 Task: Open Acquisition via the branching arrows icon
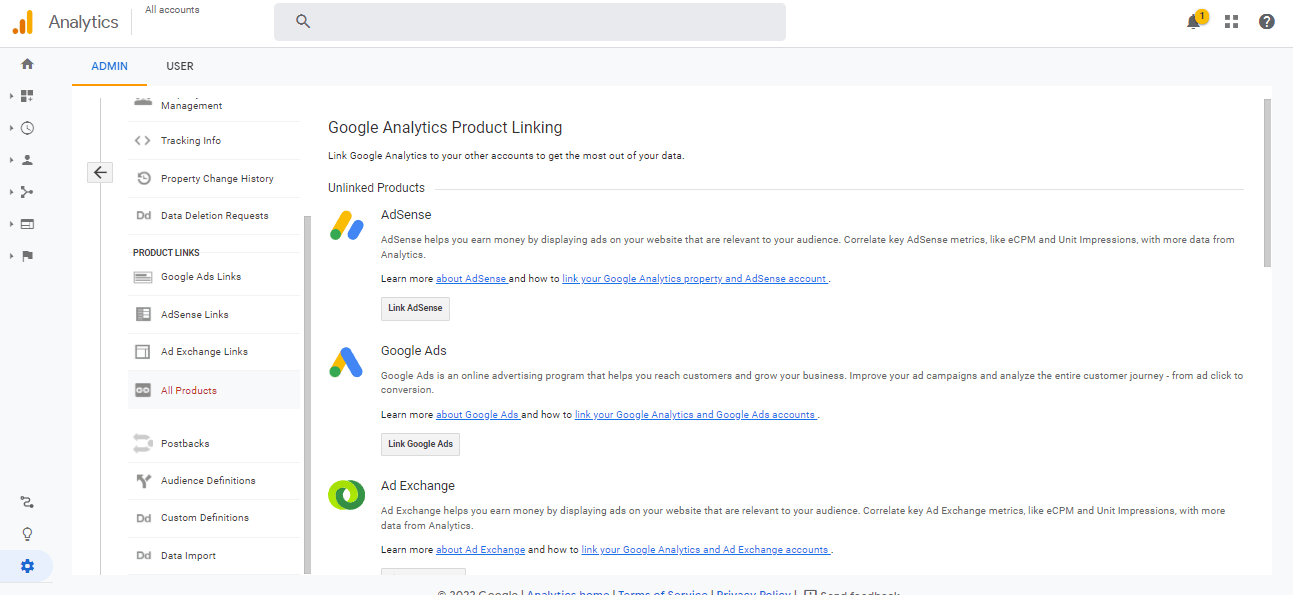pyautogui.click(x=27, y=192)
